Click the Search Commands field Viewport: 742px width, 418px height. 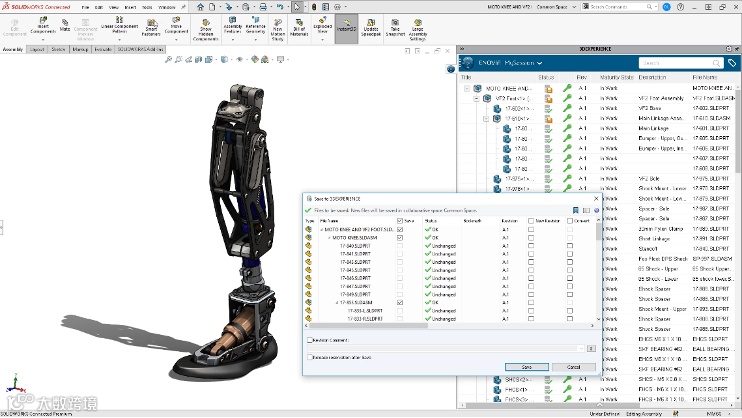620,7
